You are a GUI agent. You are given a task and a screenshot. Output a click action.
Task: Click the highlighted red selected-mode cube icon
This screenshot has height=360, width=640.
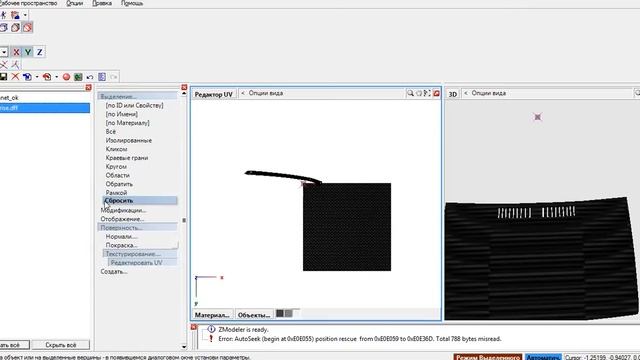[27, 27]
